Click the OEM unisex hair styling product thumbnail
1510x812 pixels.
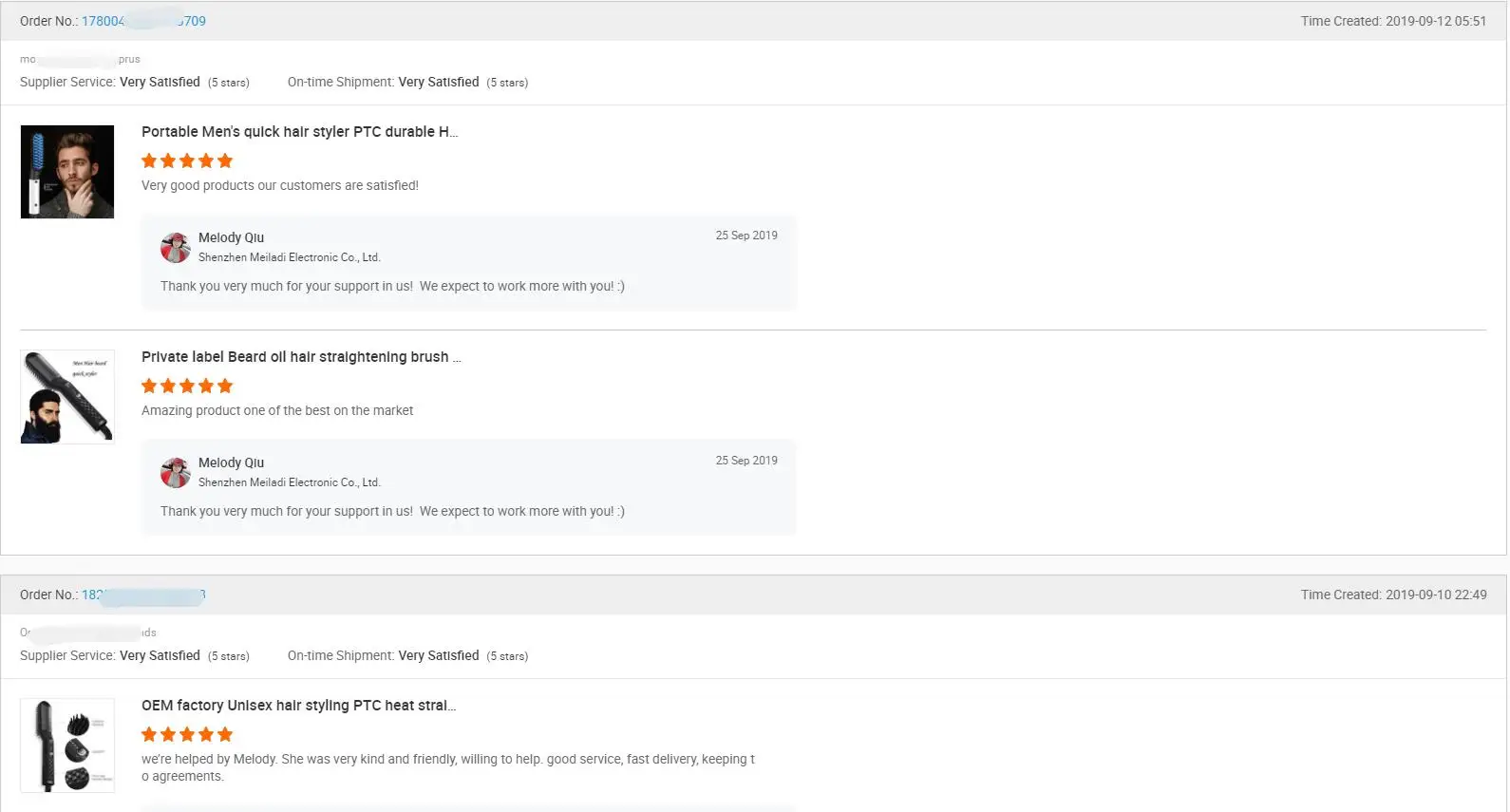(67, 746)
